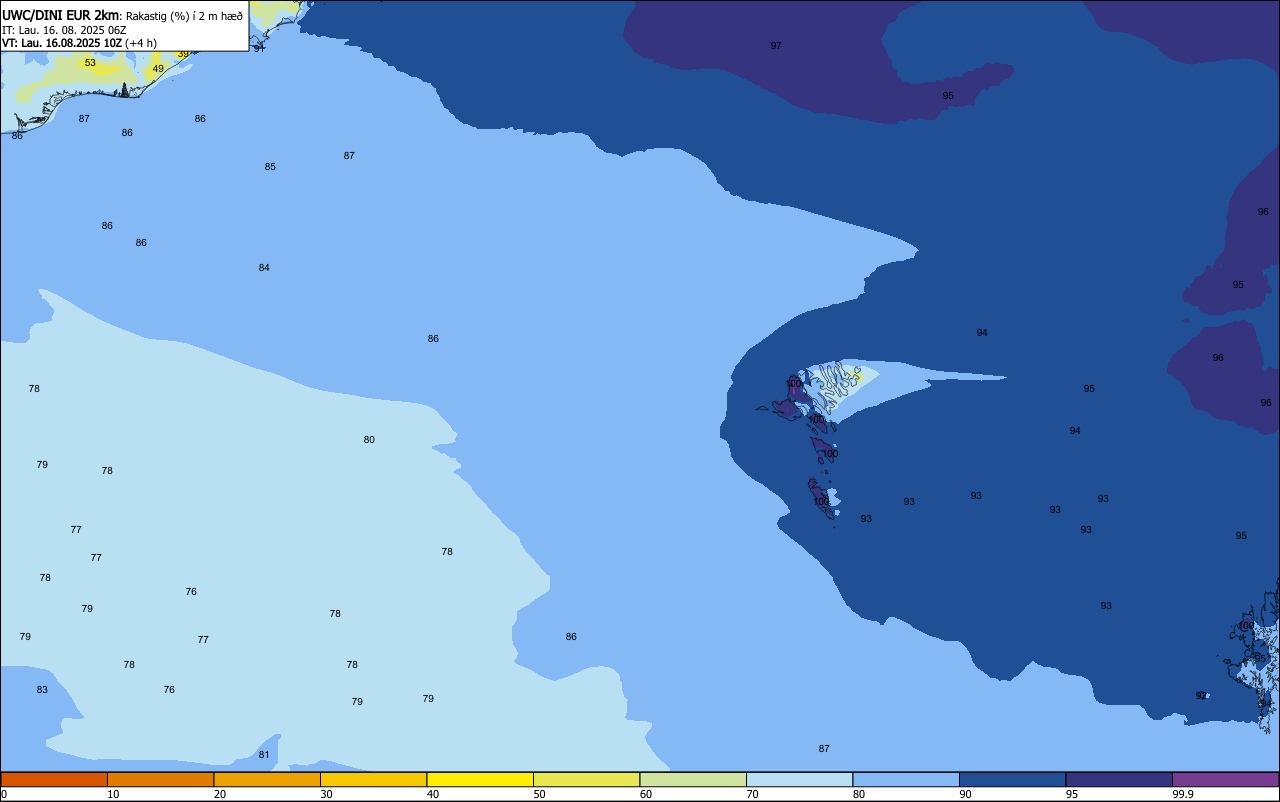The image size is (1280, 802).
Task: Click the "UWC/DINI EUR 2km" title text
Action: [60, 15]
